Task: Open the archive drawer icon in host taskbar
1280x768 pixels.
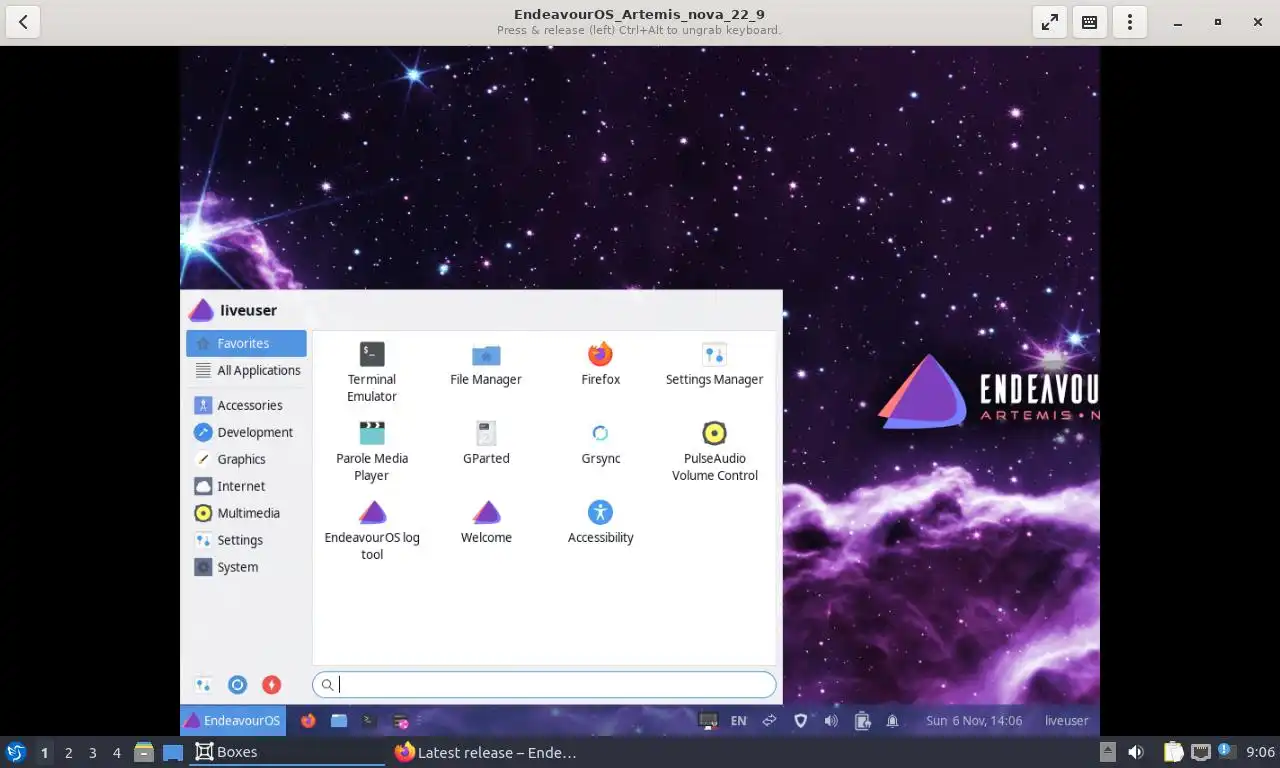Action: [x=144, y=752]
